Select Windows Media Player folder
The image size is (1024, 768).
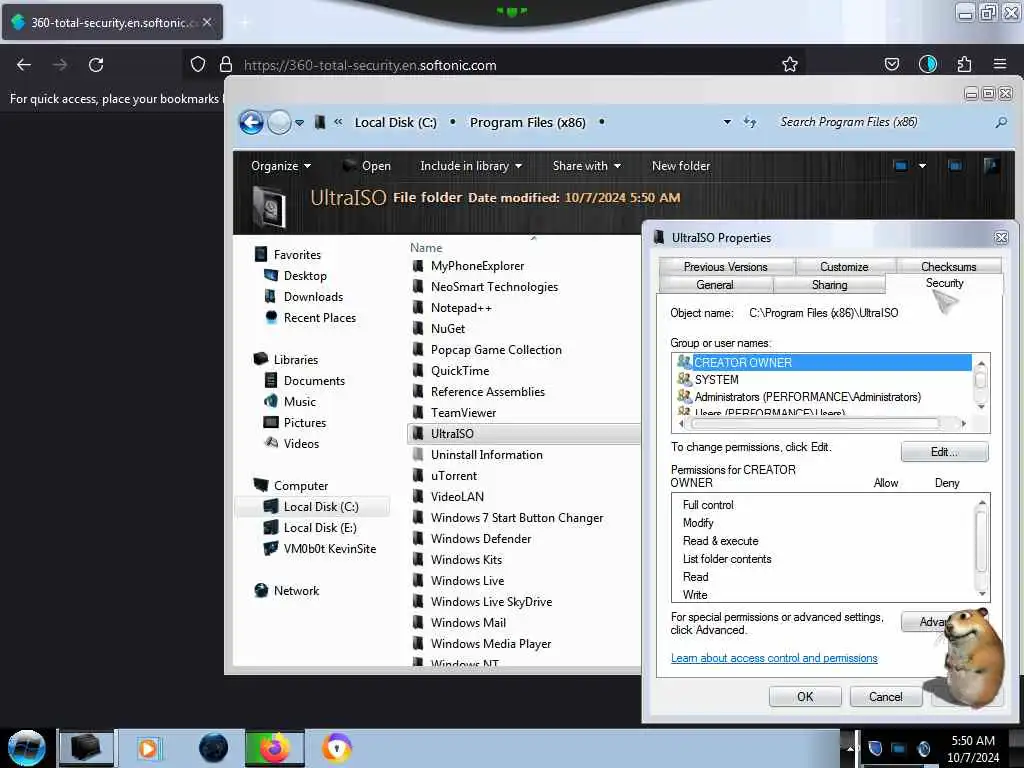pyautogui.click(x=490, y=644)
